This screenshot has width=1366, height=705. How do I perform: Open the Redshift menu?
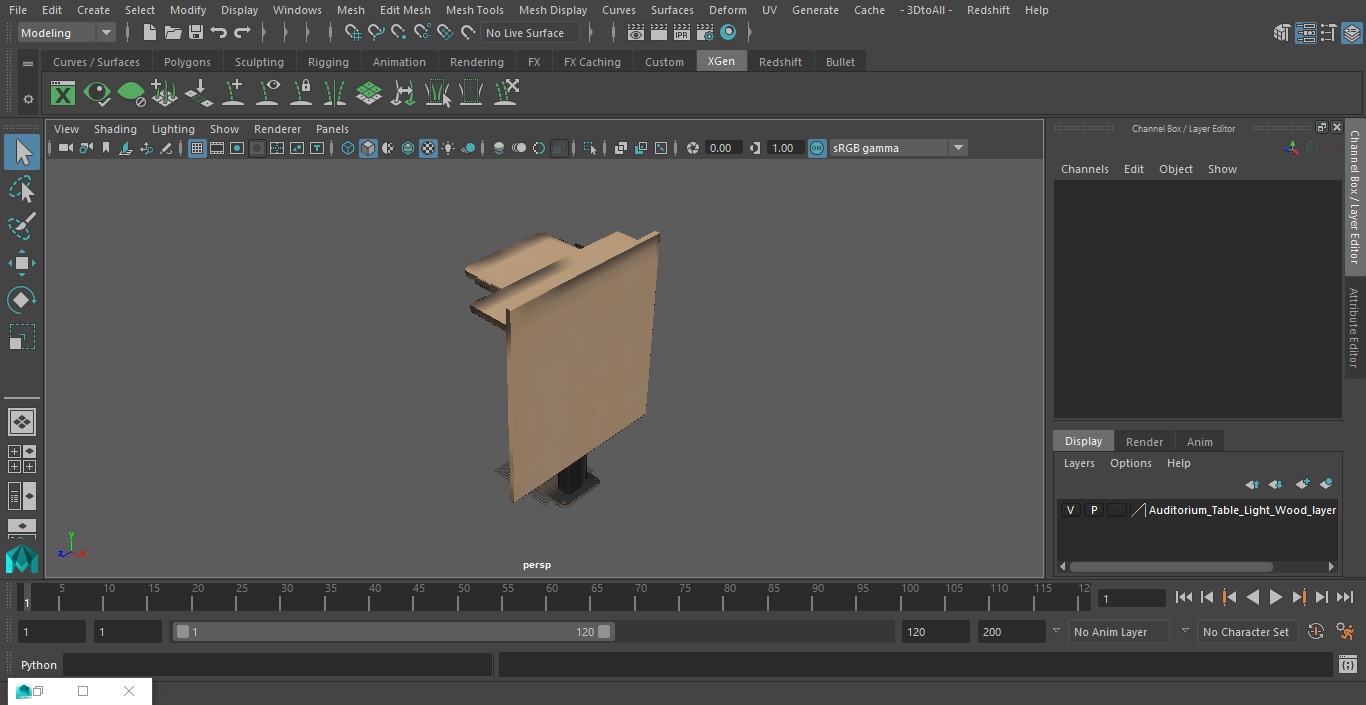click(x=988, y=10)
